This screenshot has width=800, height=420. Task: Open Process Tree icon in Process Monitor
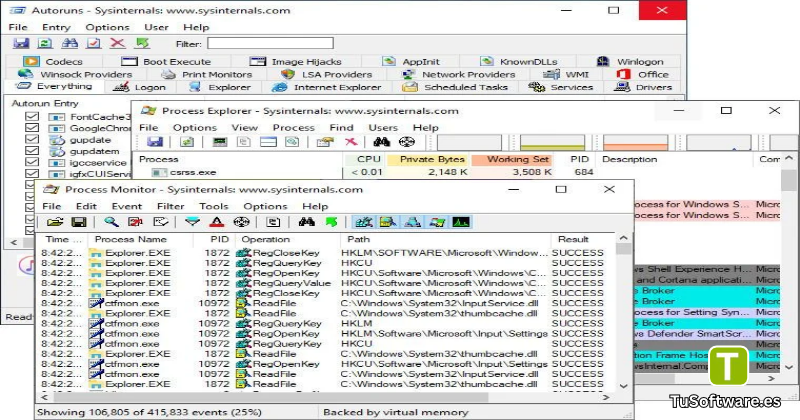[x=273, y=222]
